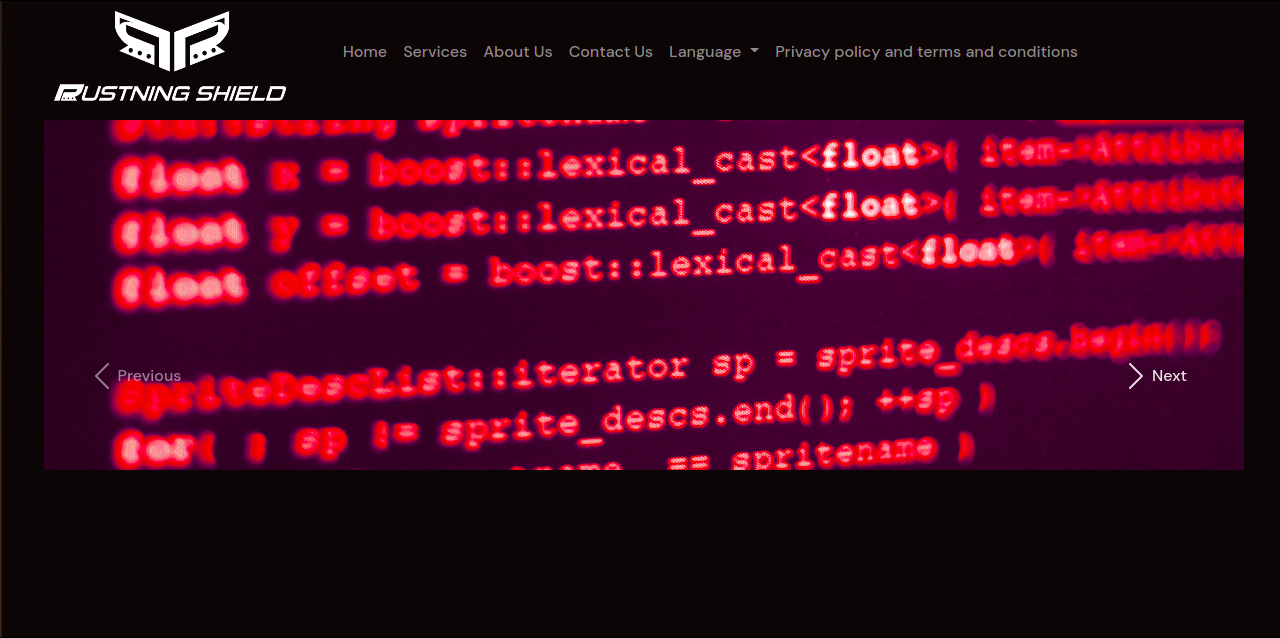
Task: View Privacy policy and terms and conditions
Action: (926, 51)
